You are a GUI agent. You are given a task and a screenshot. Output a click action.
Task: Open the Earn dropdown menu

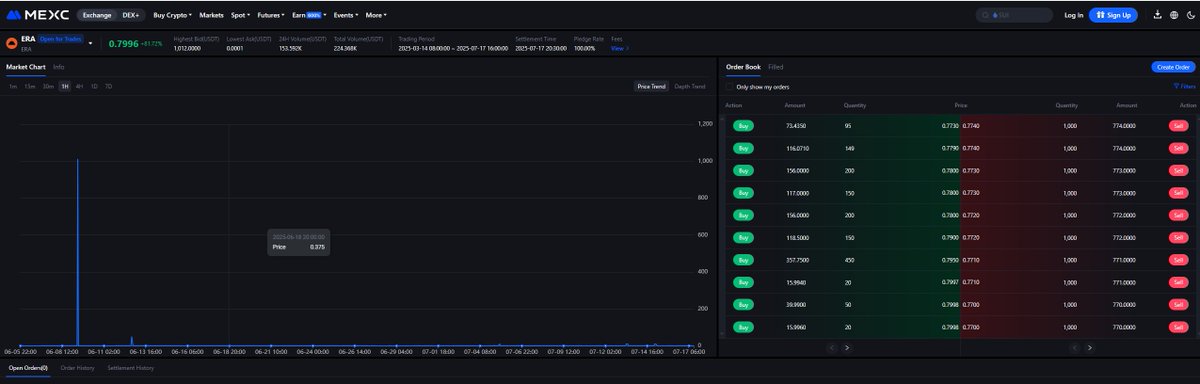tap(309, 15)
